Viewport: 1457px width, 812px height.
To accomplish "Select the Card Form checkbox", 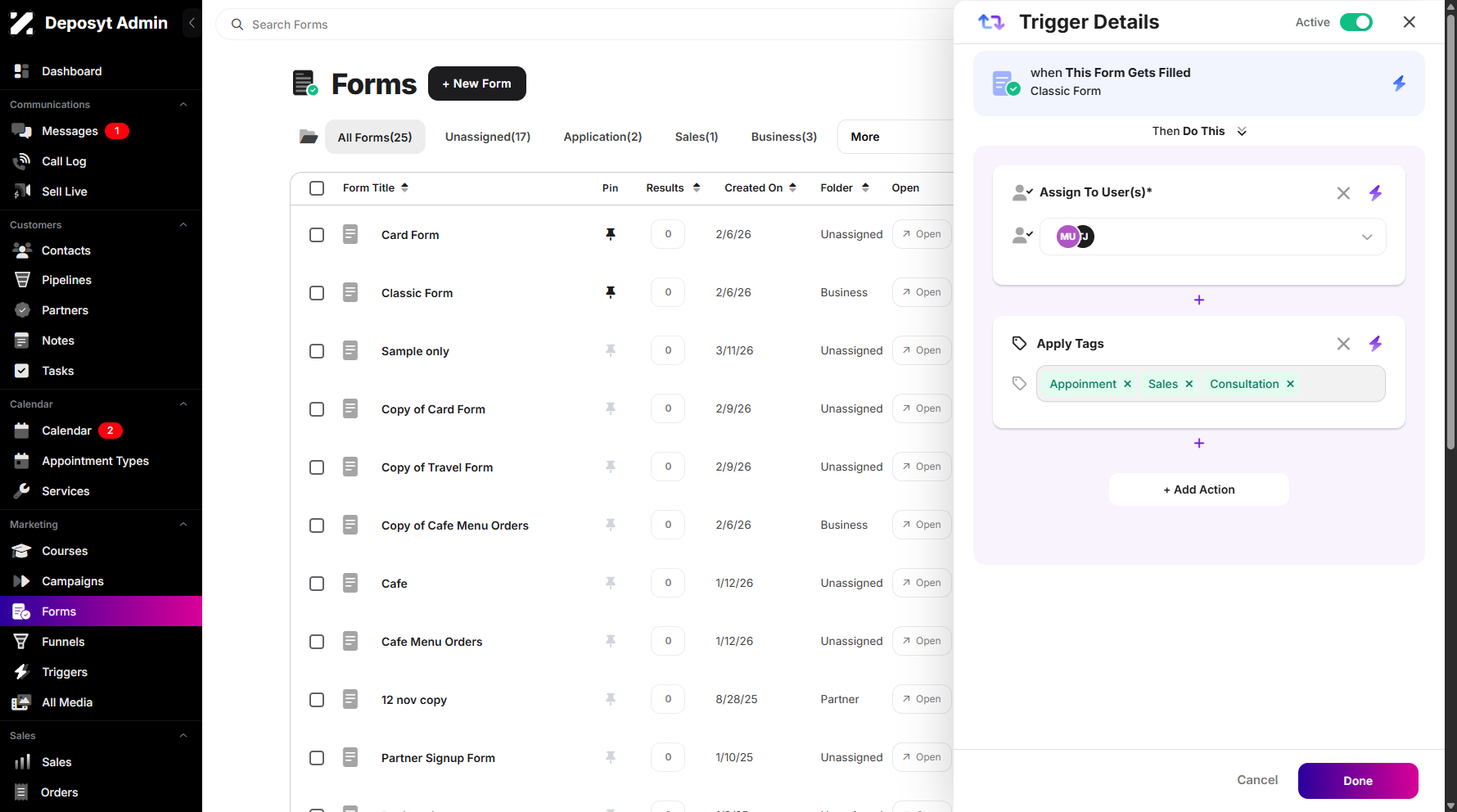I will coord(317,235).
